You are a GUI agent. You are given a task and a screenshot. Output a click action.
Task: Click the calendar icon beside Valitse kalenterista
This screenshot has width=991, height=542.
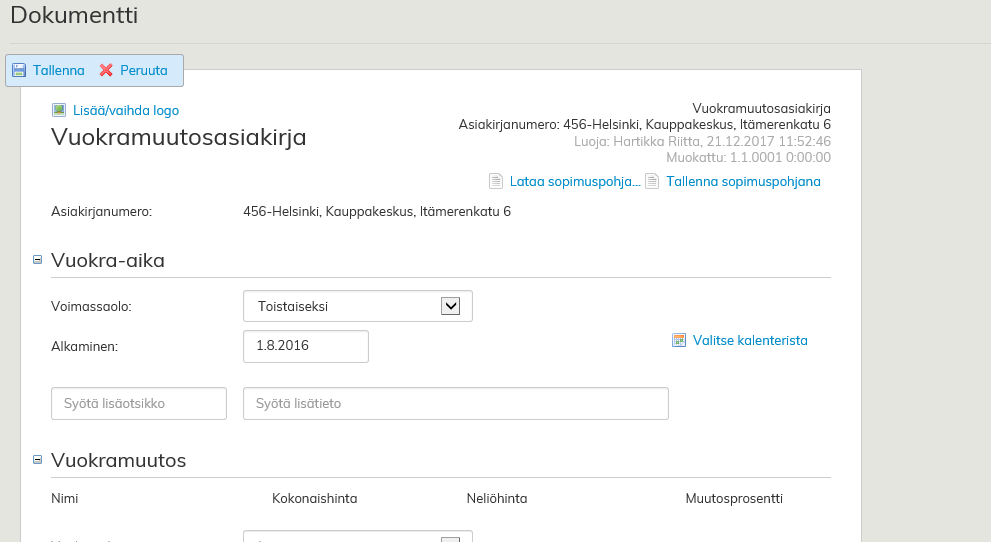(x=680, y=340)
